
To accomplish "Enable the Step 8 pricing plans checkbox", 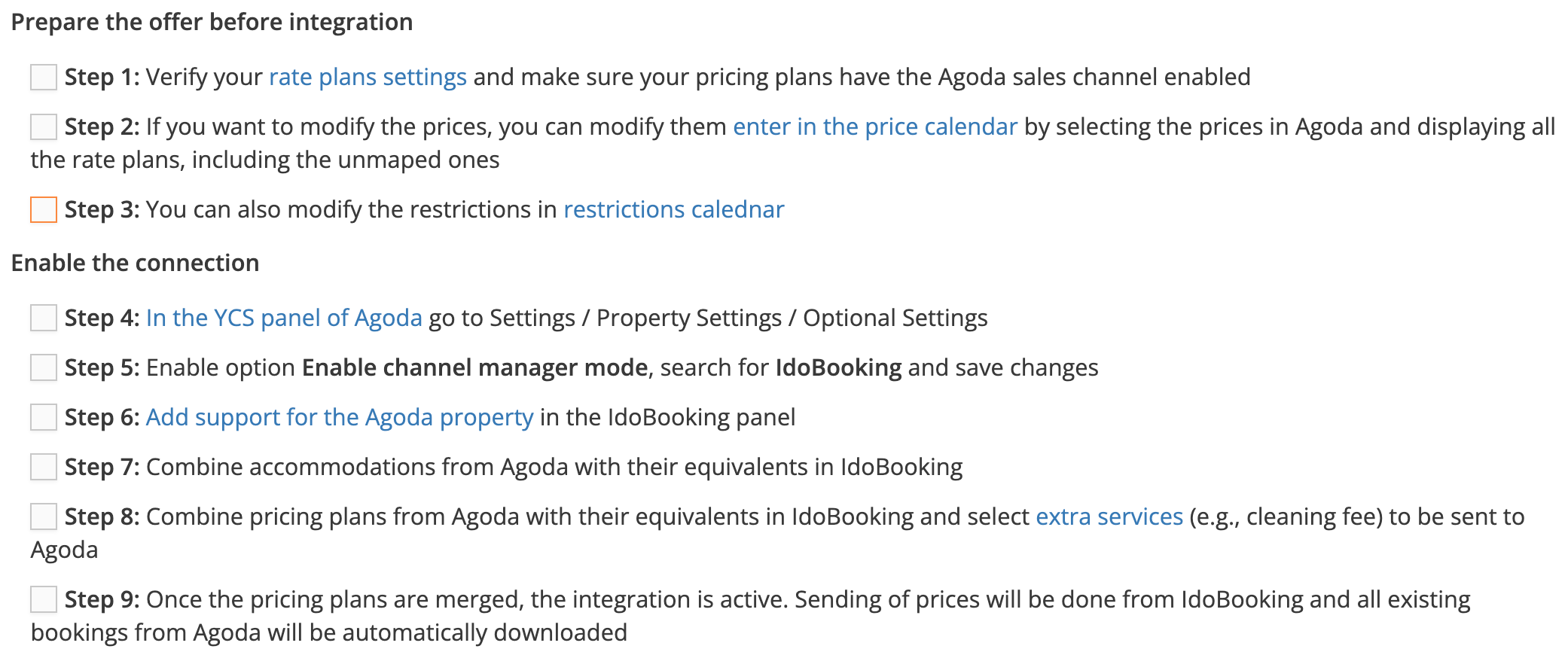I will [44, 517].
